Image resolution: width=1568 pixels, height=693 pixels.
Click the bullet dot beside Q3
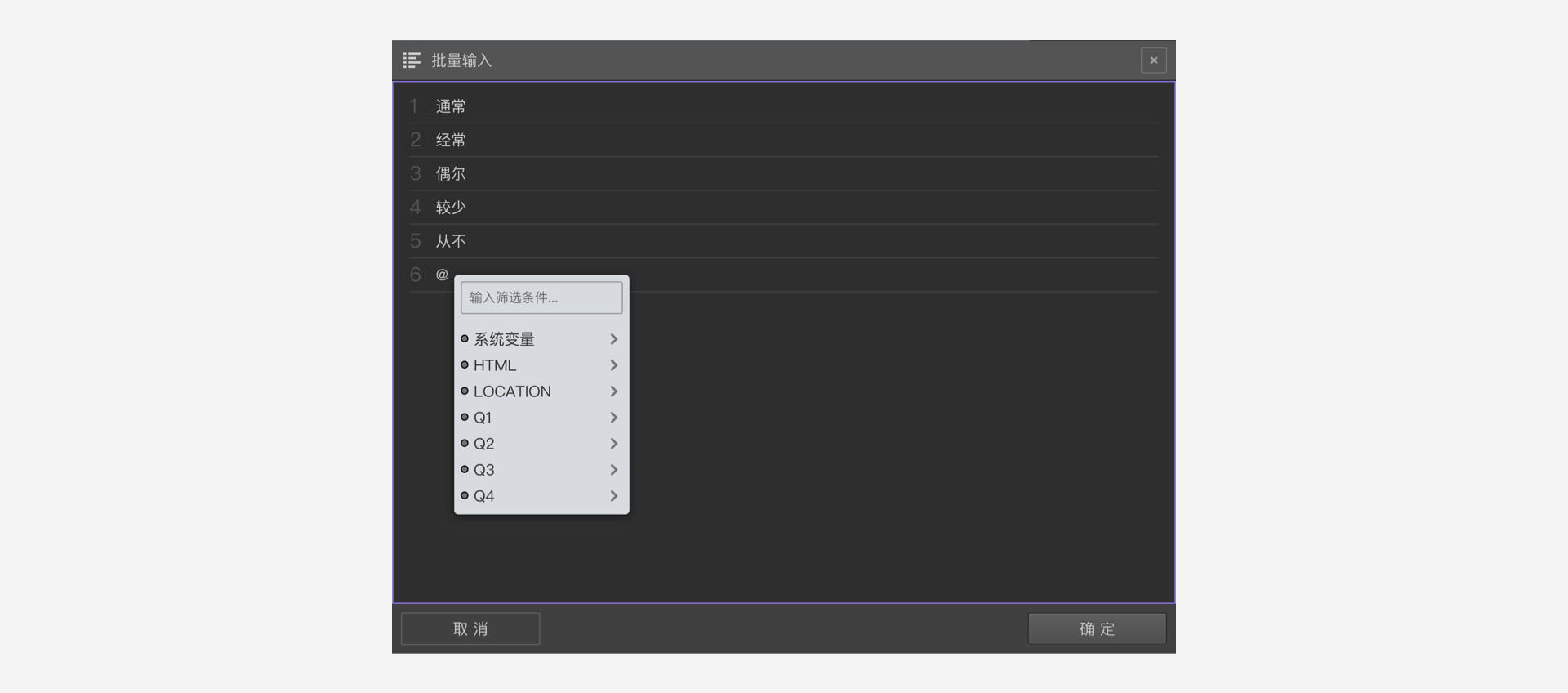pyautogui.click(x=465, y=469)
